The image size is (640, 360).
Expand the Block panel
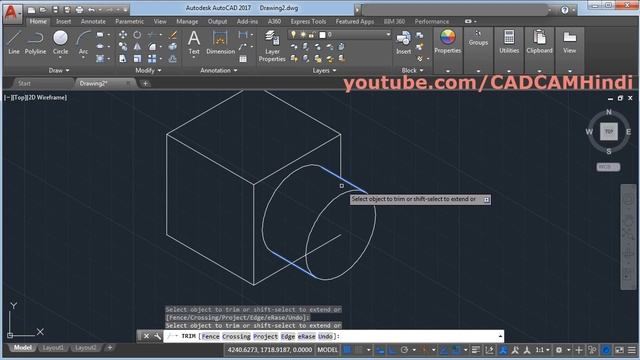tap(412, 71)
